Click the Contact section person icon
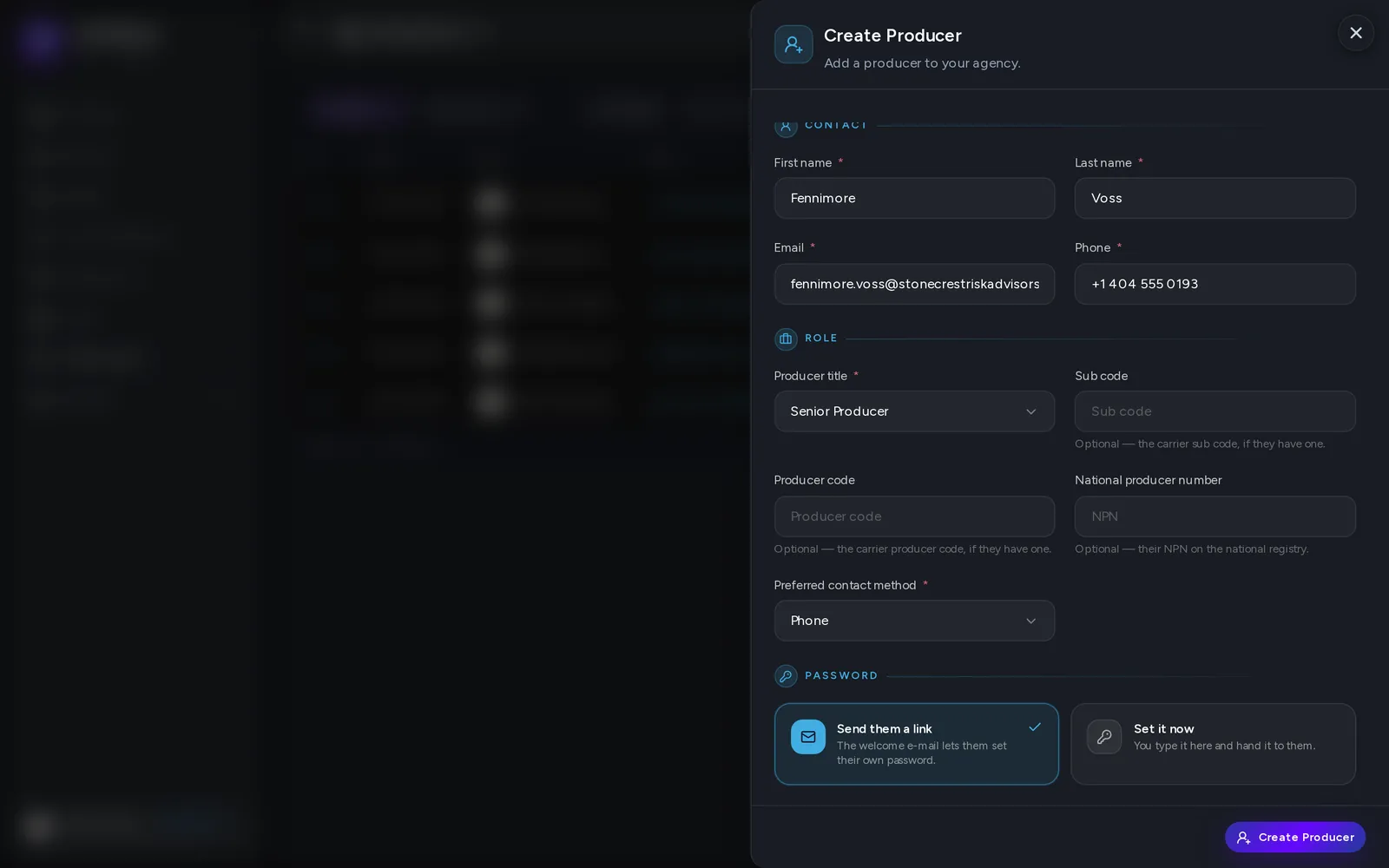 pos(786,126)
